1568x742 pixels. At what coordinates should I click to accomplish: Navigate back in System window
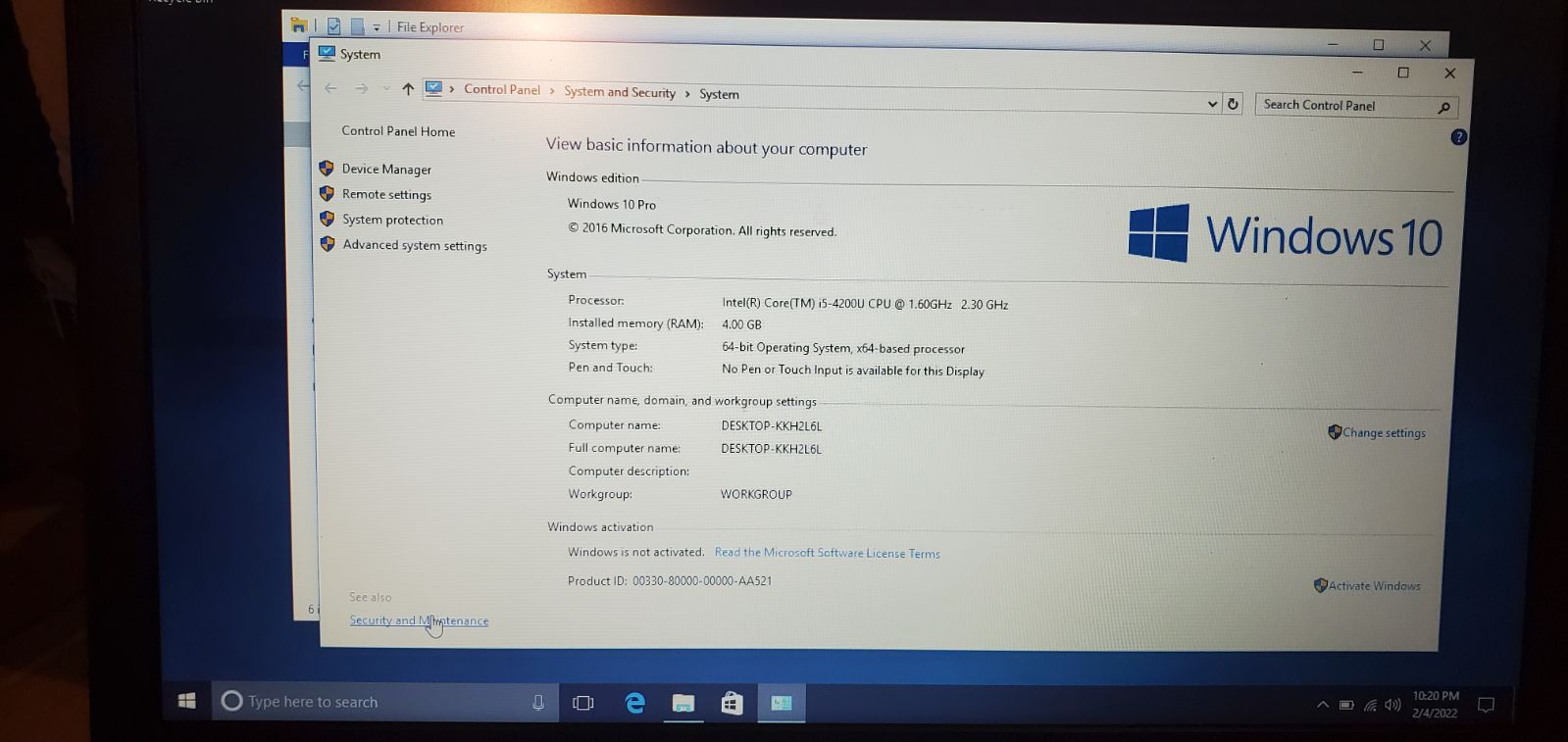click(330, 88)
